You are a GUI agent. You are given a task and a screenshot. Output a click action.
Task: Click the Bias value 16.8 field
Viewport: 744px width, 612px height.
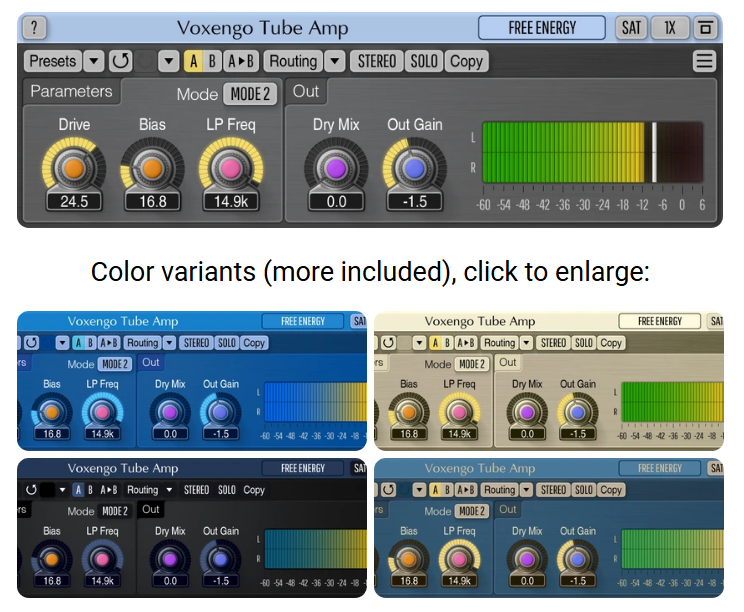[152, 202]
